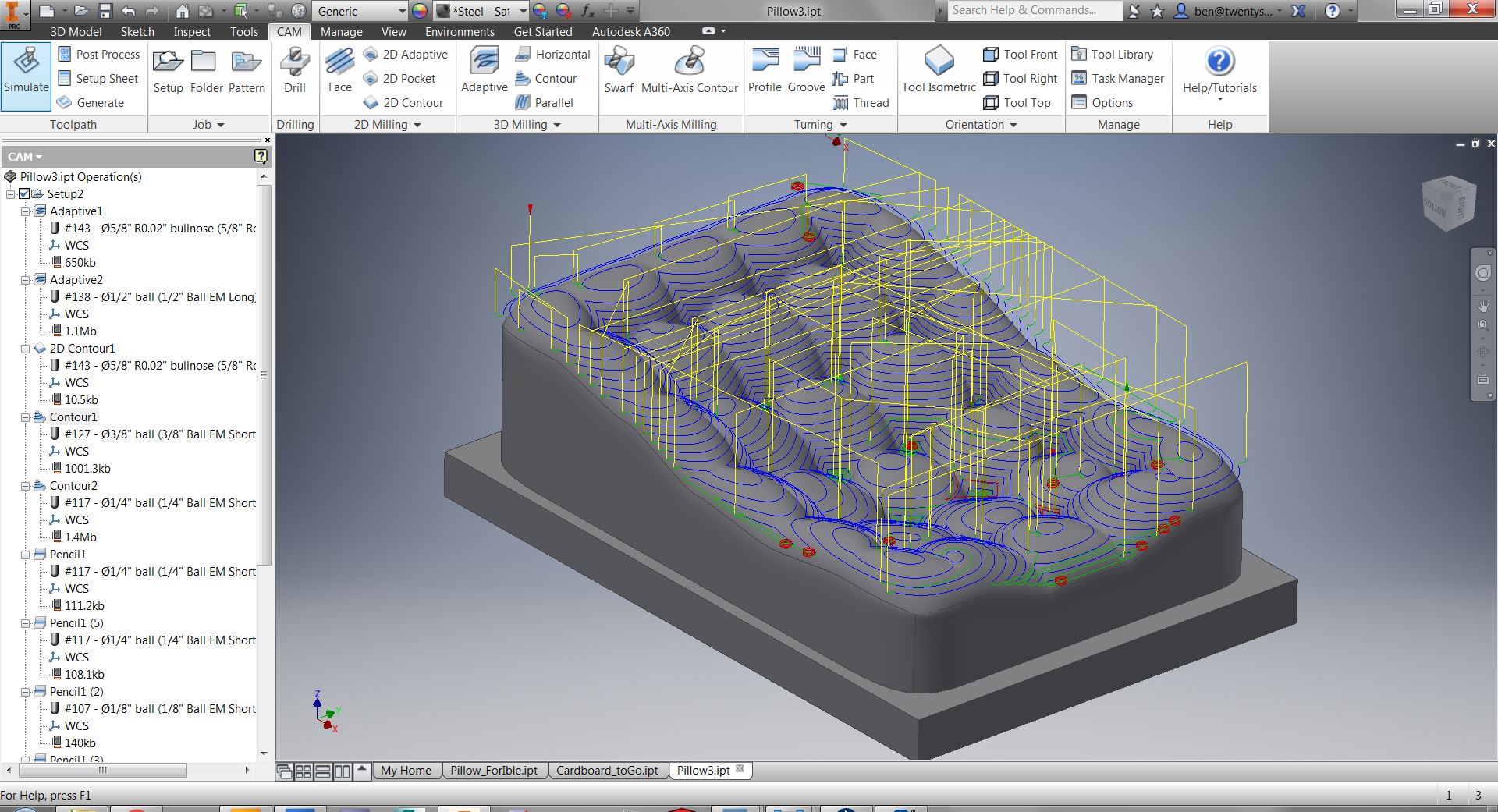Image resolution: width=1498 pixels, height=812 pixels.
Task: Choose the Horizontal 3D milling strategy
Action: pyautogui.click(x=552, y=55)
